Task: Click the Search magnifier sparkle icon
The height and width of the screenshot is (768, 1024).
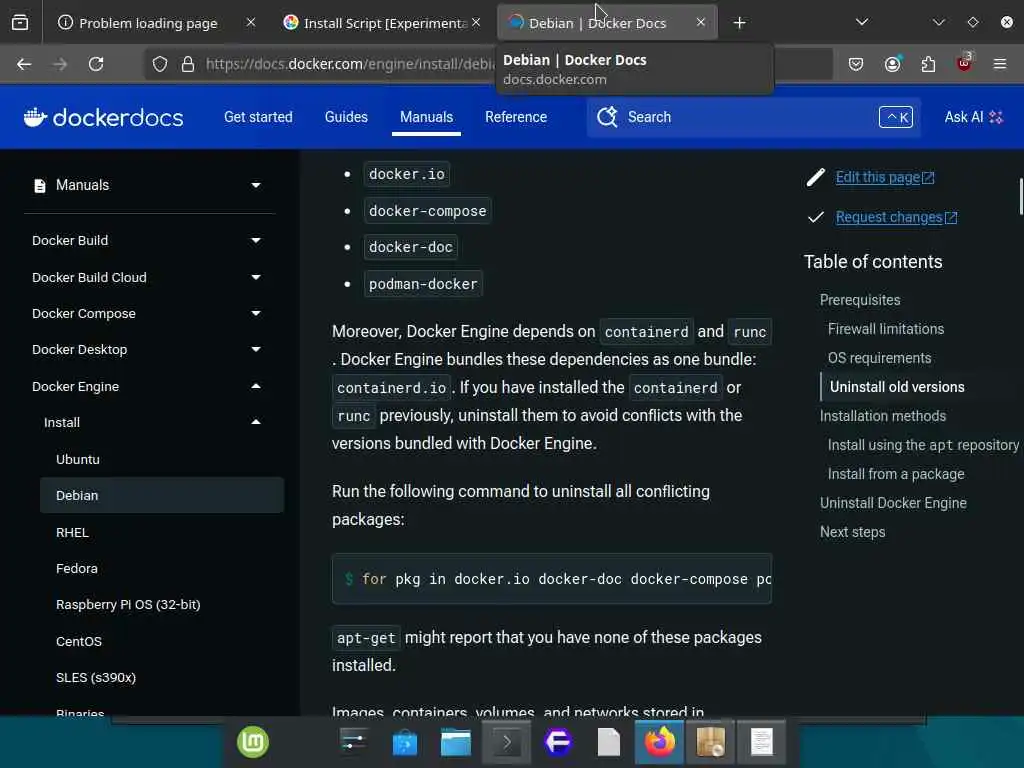Action: click(607, 117)
